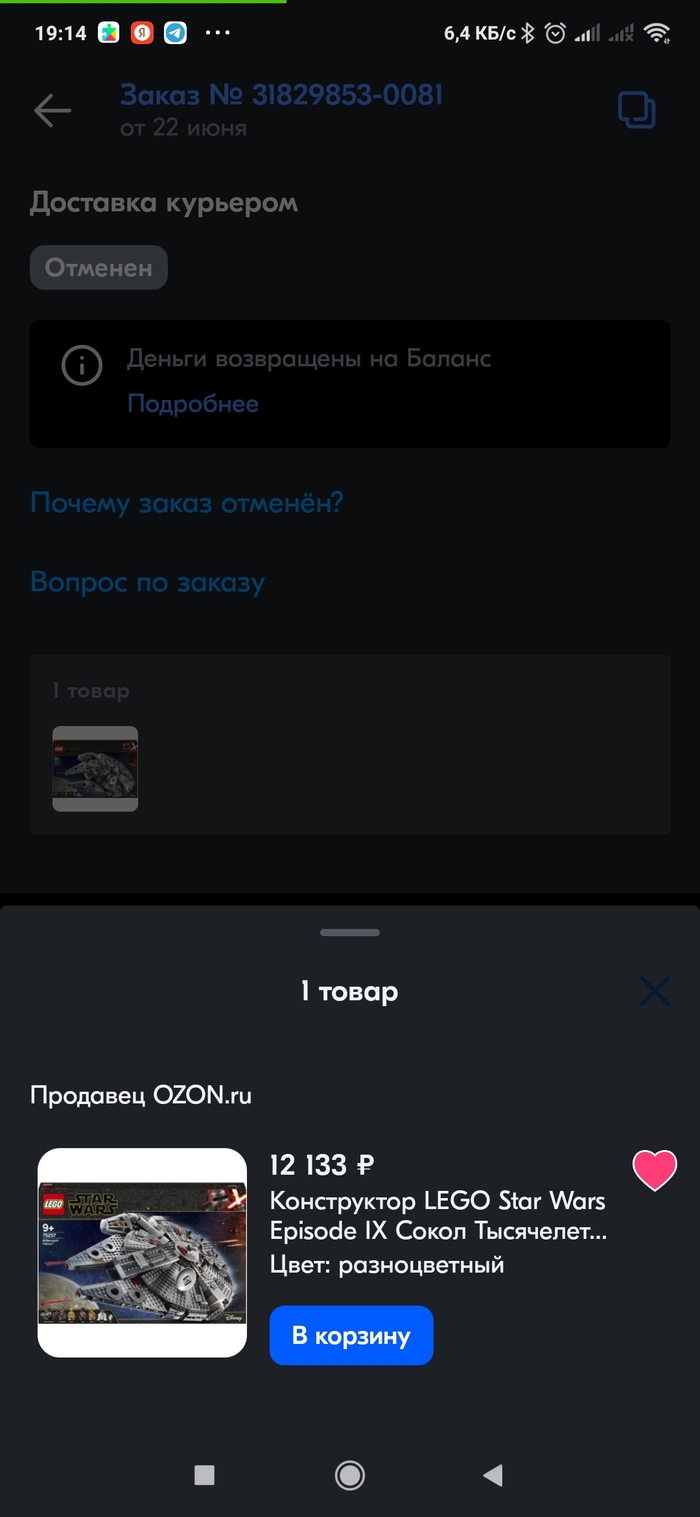The height and width of the screenshot is (1517, 700).
Task: Tap small product thumbnail in order card
Action: [95, 768]
